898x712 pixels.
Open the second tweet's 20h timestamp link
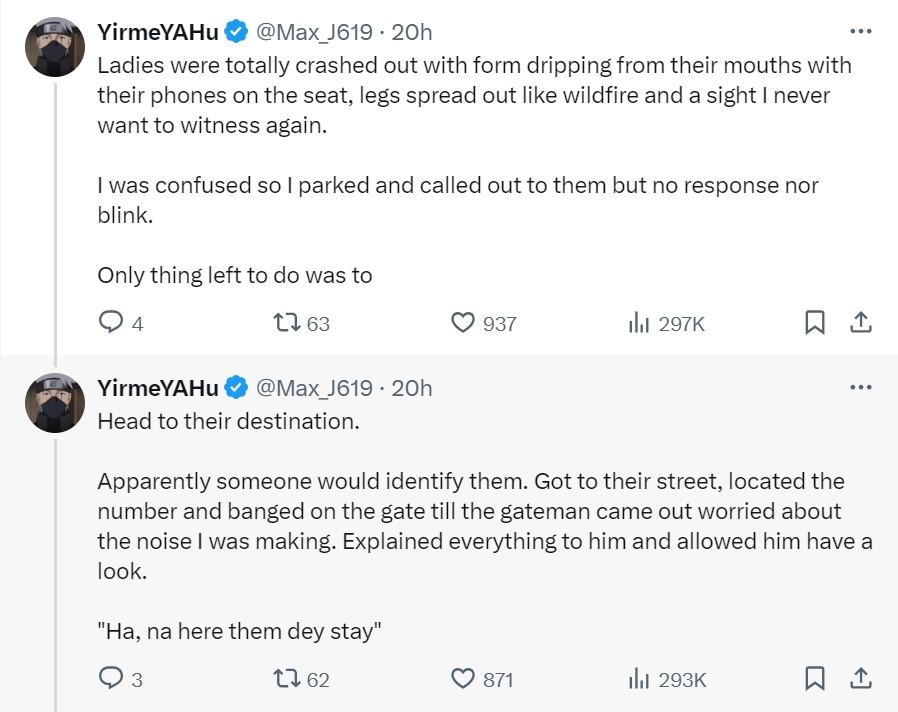click(x=412, y=388)
